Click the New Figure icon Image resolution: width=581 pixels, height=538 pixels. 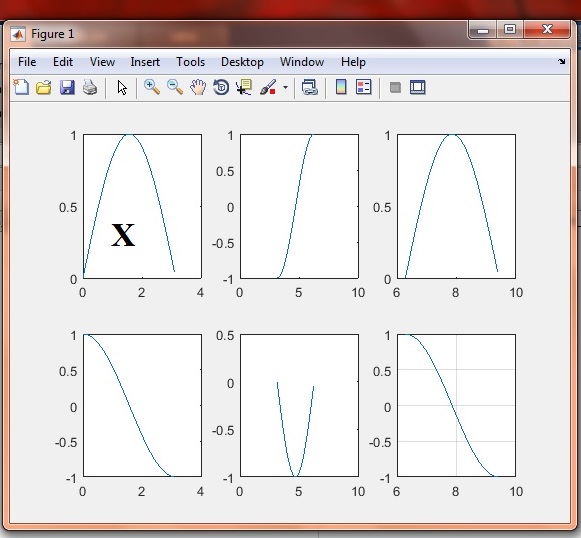pos(21,87)
